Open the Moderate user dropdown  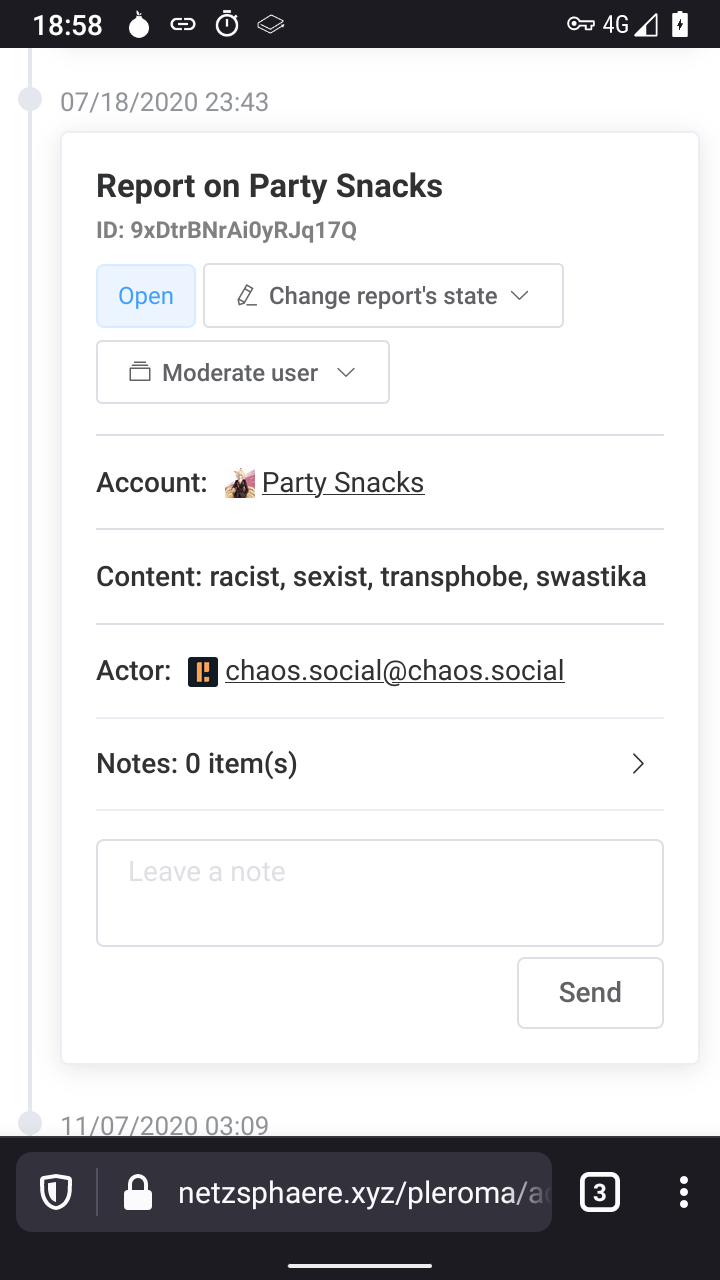pyautogui.click(x=243, y=373)
